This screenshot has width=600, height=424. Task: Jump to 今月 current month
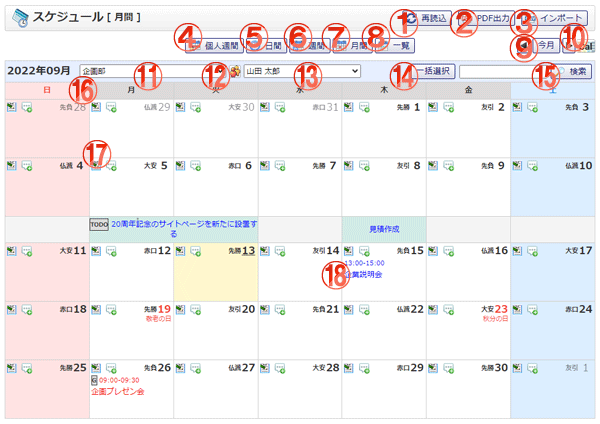[546, 46]
